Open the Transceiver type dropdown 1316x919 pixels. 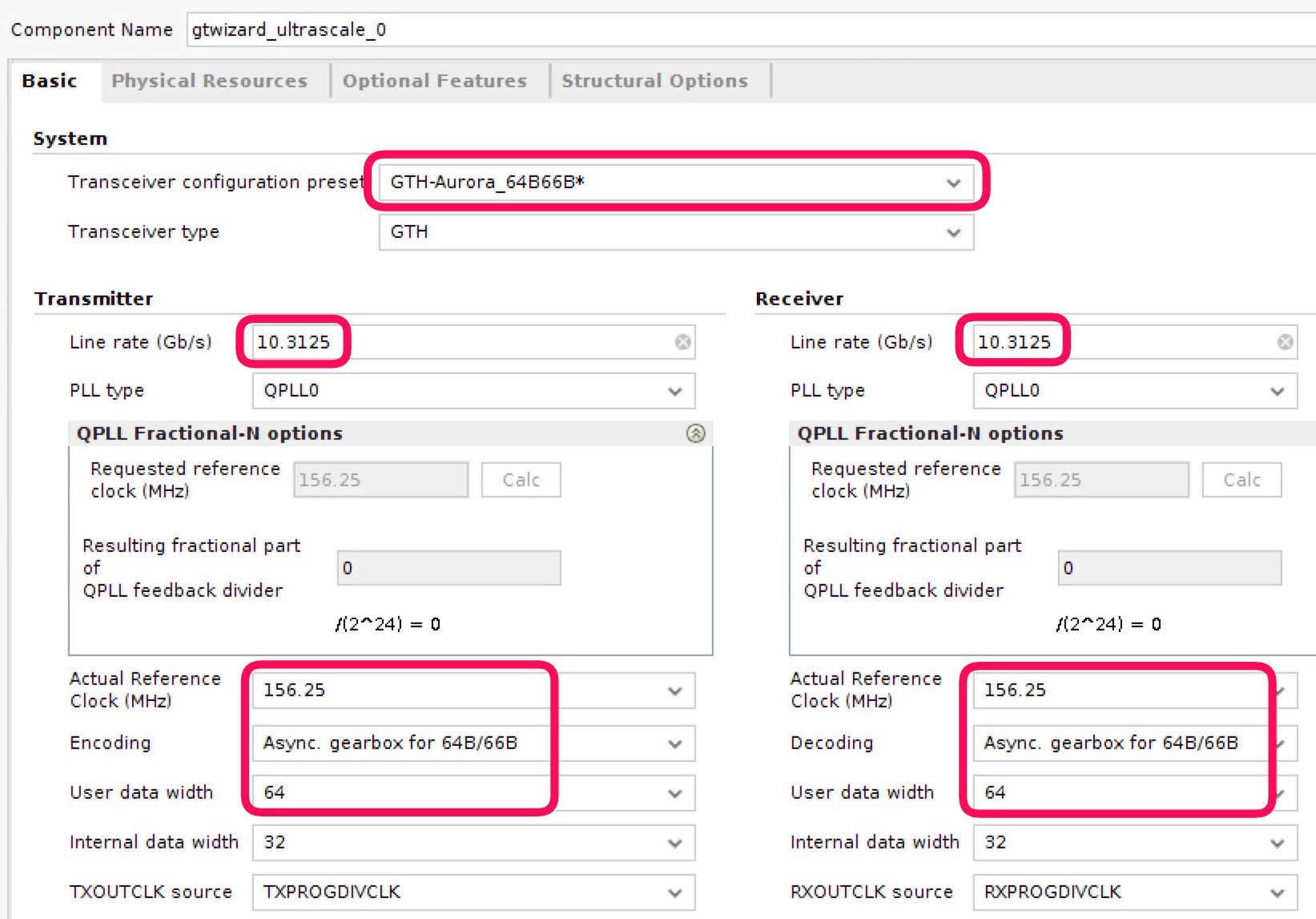[x=953, y=232]
